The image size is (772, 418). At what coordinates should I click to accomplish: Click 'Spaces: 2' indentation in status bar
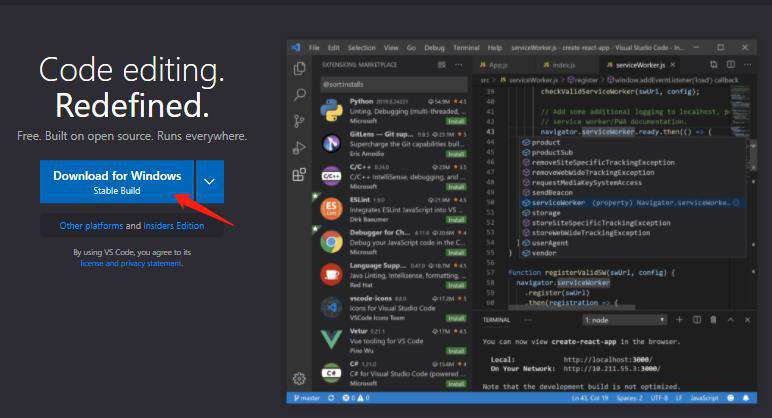coord(629,398)
